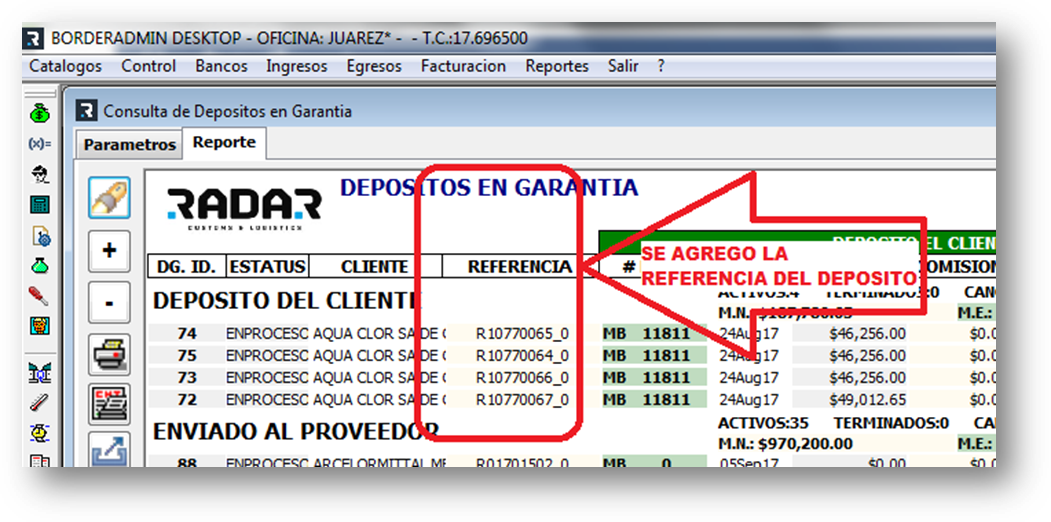Open the Control menu
This screenshot has height=522, width=1051.
tap(149, 66)
